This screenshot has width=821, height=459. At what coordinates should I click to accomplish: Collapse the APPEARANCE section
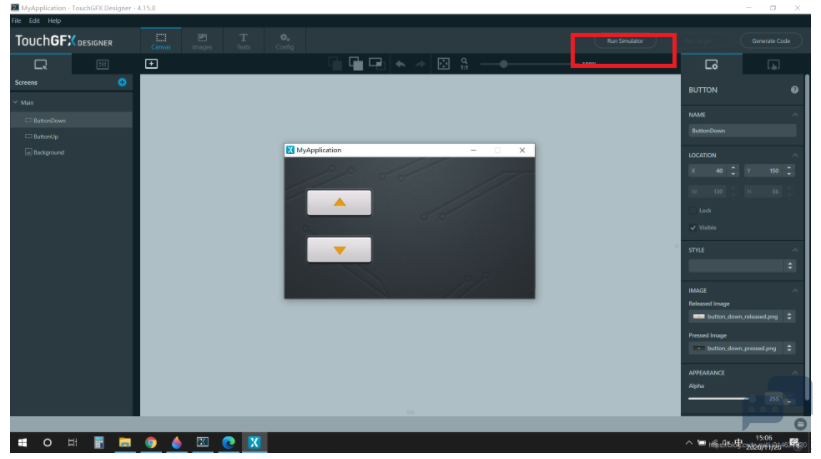(x=795, y=373)
